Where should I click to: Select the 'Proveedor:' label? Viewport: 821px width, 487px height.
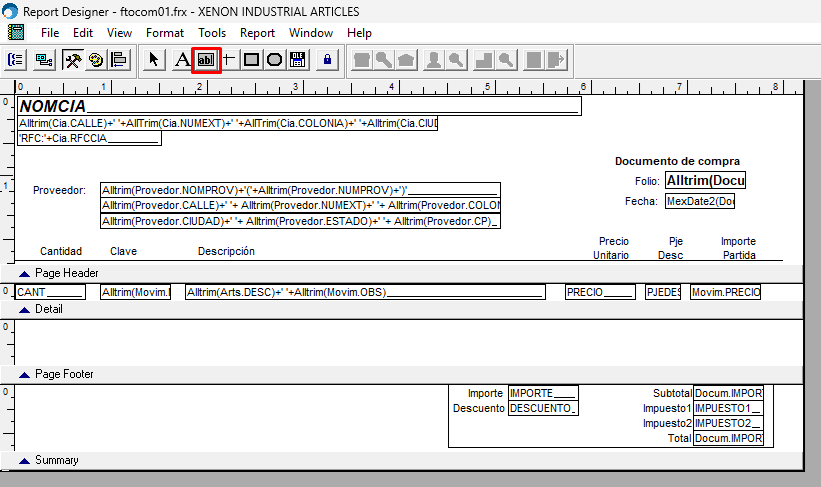tap(59, 190)
